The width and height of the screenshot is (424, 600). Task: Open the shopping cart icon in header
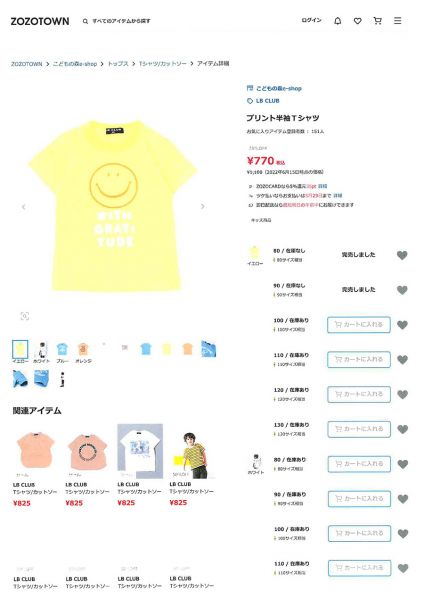point(377,21)
